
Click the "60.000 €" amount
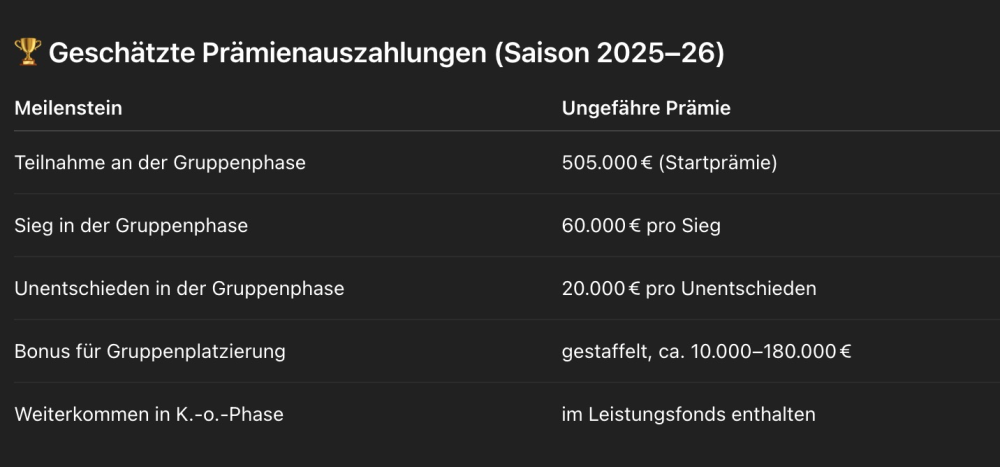tap(601, 225)
